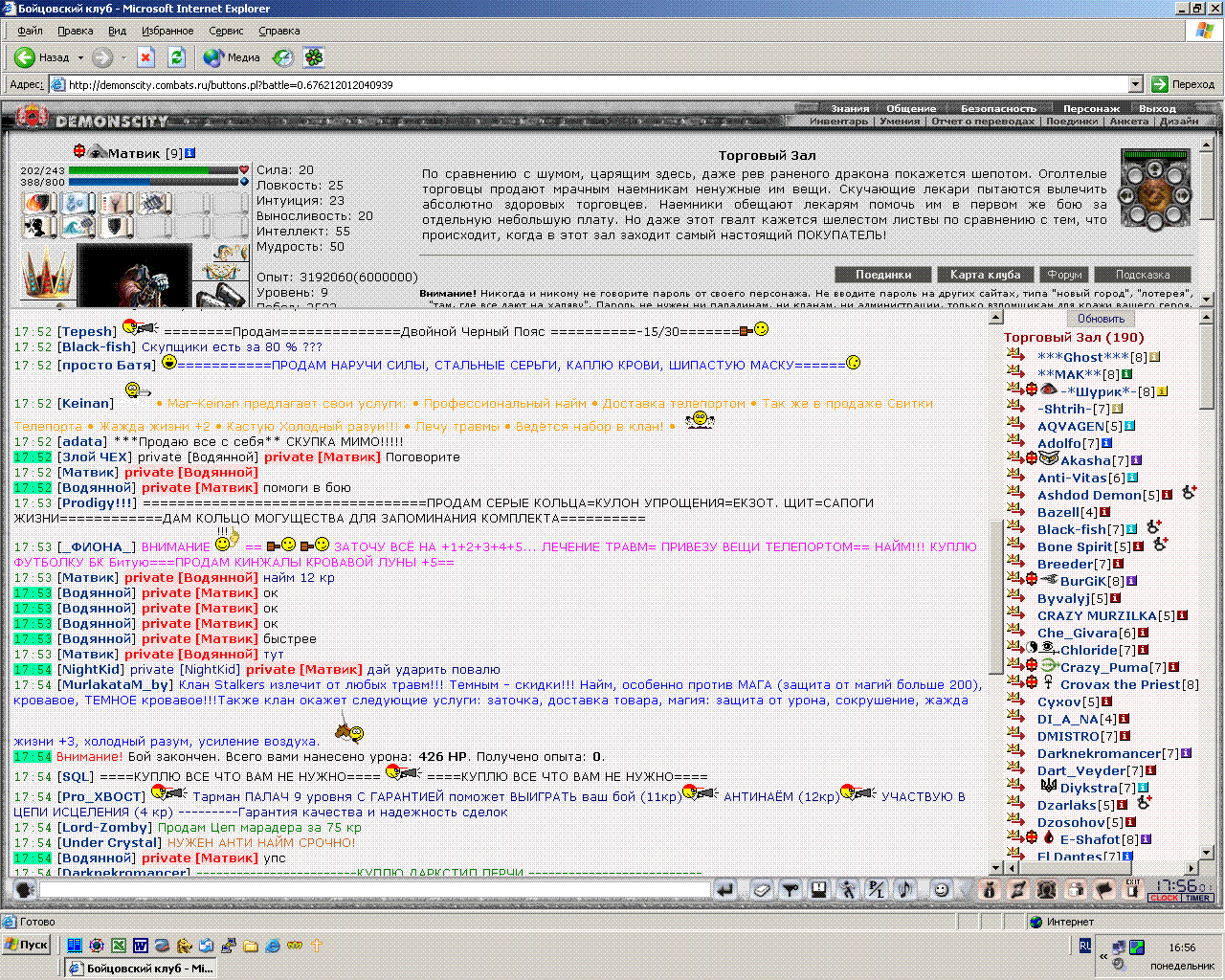Click the Stop loading red X icon
The image size is (1225, 980).
click(145, 57)
